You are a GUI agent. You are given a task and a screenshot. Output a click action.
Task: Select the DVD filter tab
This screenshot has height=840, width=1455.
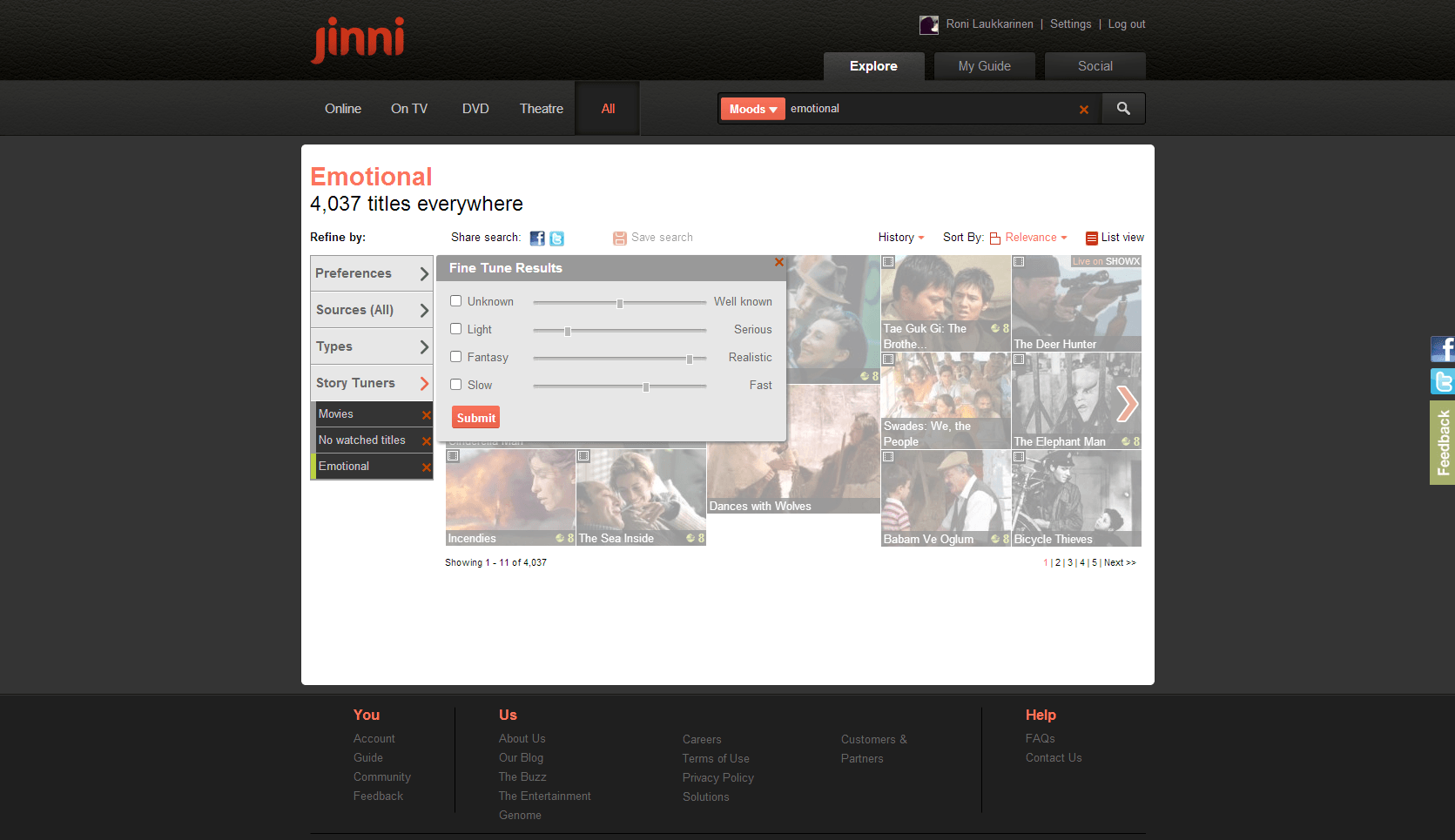click(x=475, y=109)
